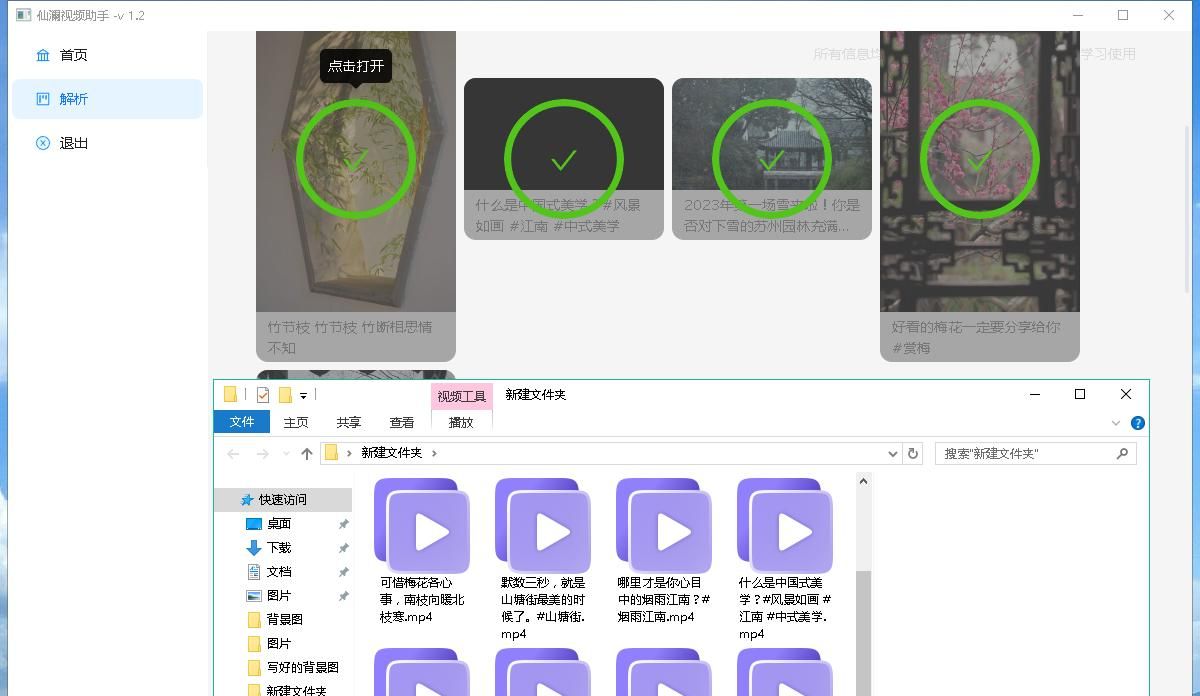Select 解析 in the app sidebar

(x=107, y=99)
